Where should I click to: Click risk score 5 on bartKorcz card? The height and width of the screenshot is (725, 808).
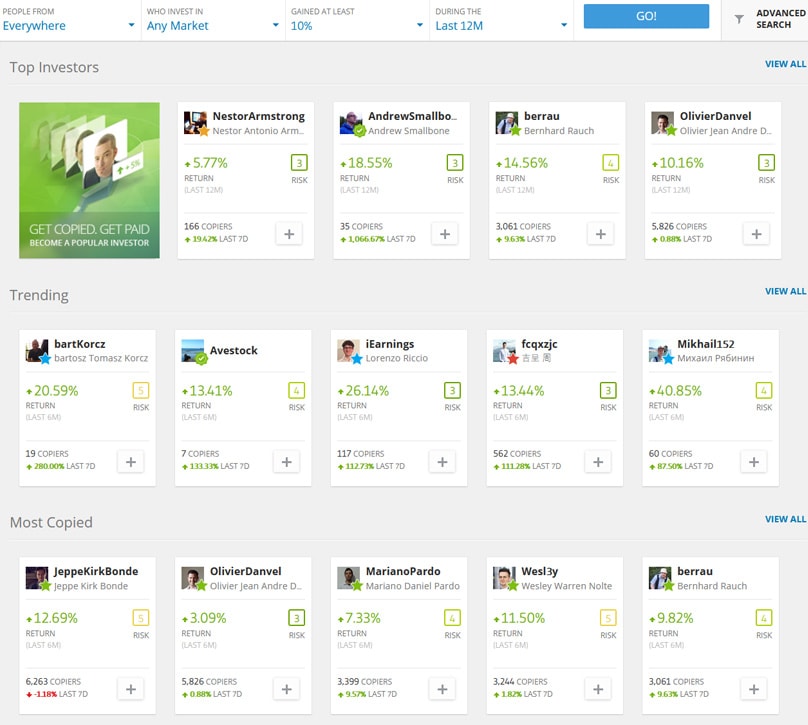(141, 390)
